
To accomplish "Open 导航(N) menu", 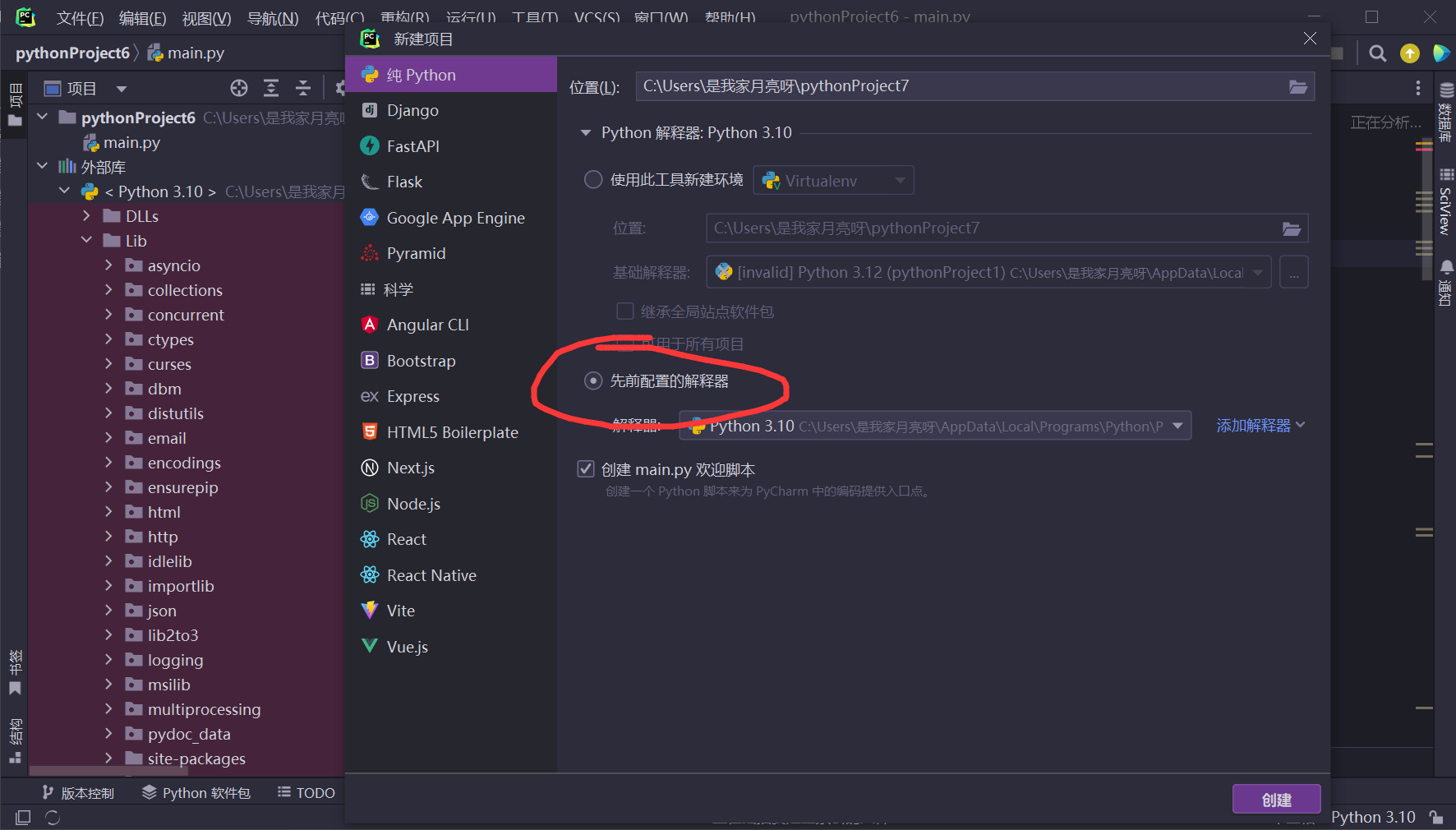I will (273, 17).
